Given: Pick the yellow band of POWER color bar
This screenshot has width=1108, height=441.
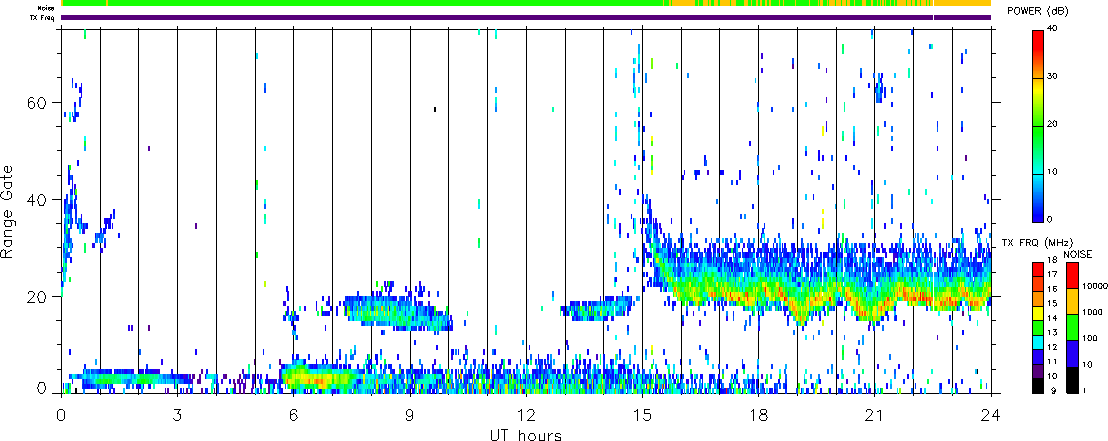Looking at the screenshot, I should pyautogui.click(x=1038, y=90).
